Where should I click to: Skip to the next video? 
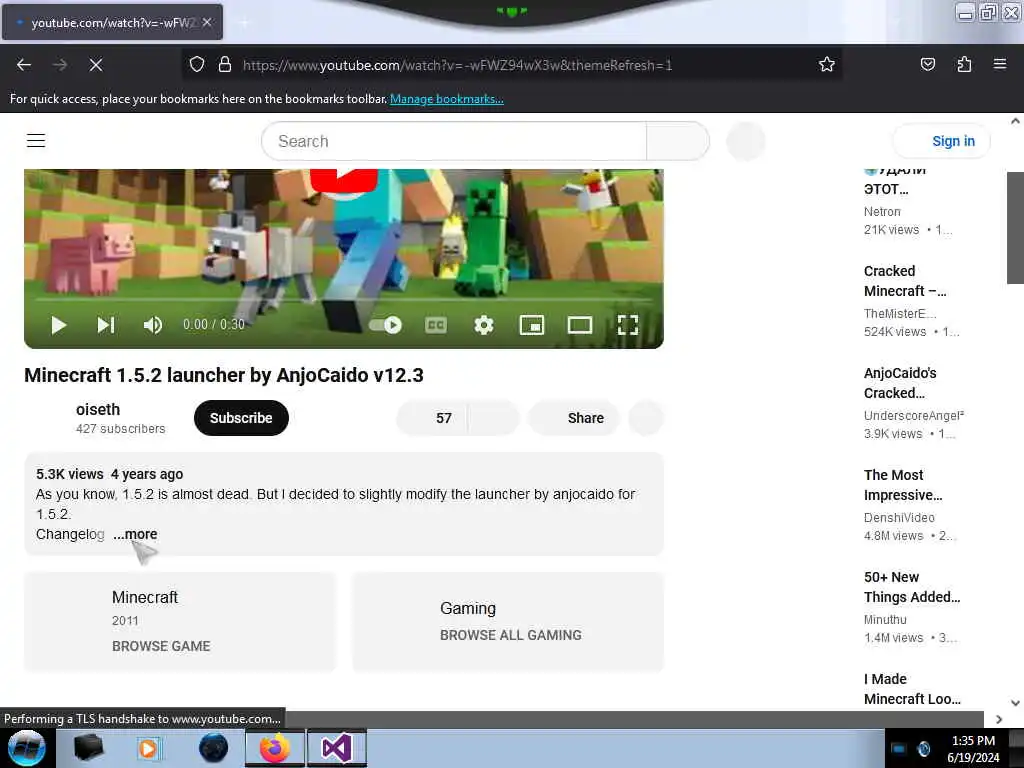click(106, 325)
